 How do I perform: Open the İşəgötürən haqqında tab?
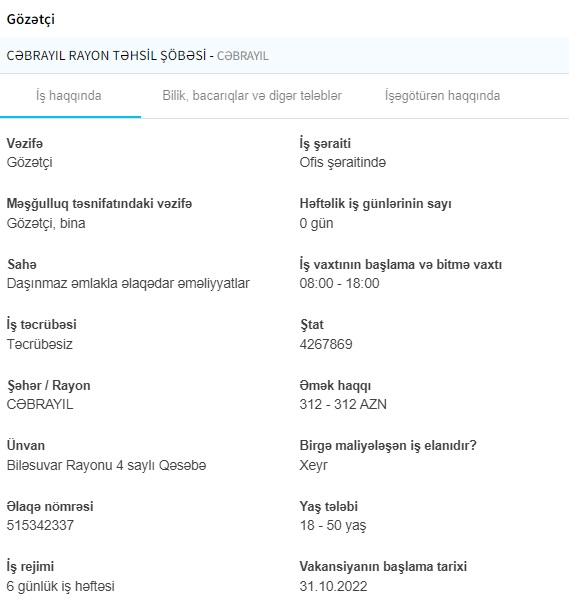(443, 96)
